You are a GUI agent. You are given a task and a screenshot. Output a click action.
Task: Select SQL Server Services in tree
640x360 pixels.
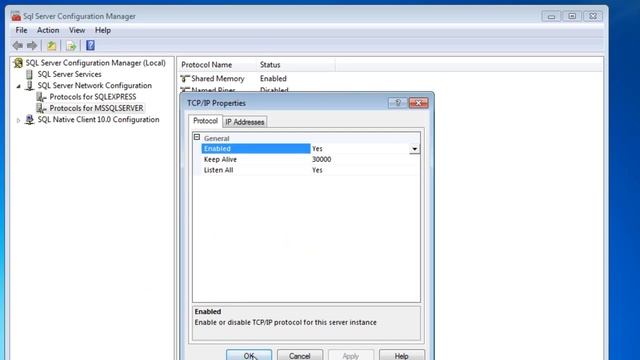[x=69, y=74]
